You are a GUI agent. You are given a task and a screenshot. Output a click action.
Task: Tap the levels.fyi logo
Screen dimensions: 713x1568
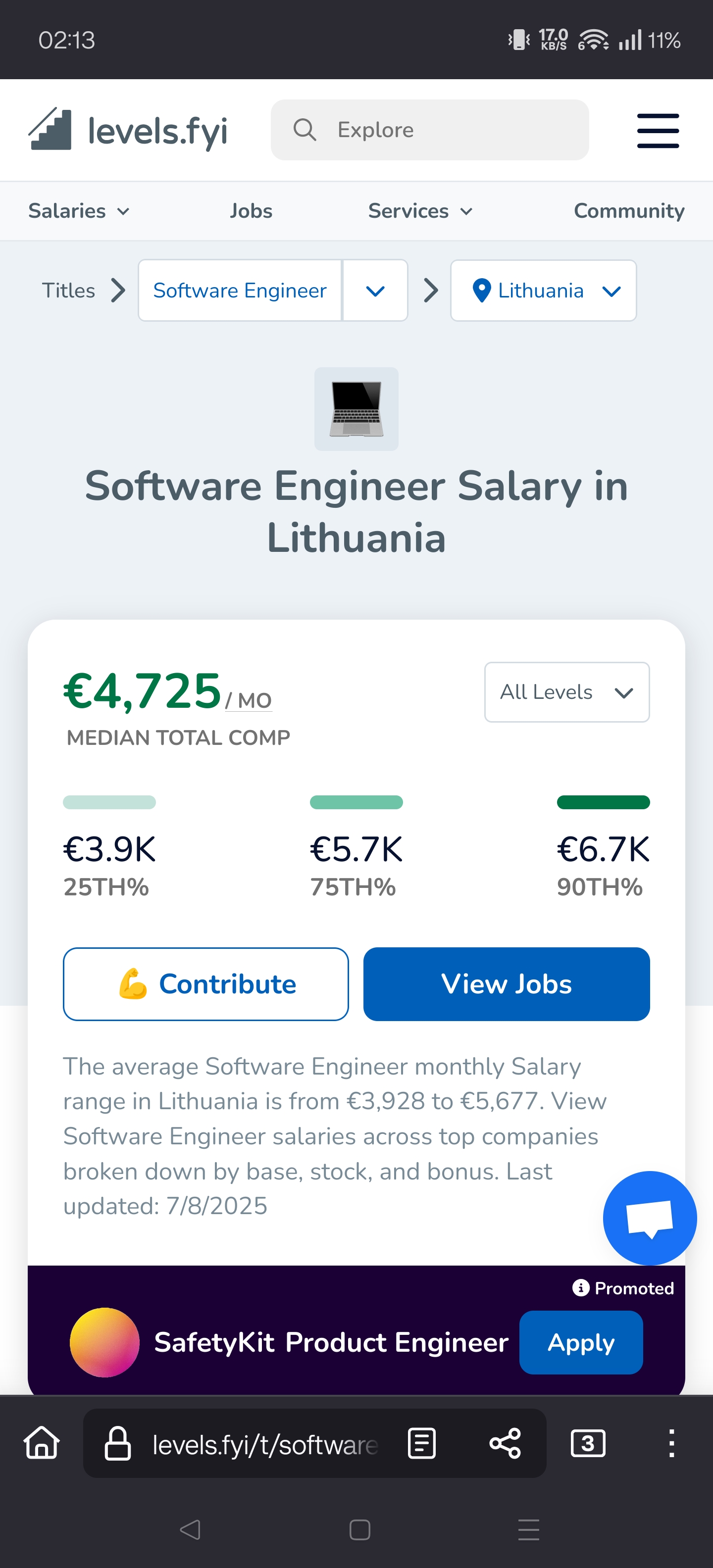pos(128,130)
